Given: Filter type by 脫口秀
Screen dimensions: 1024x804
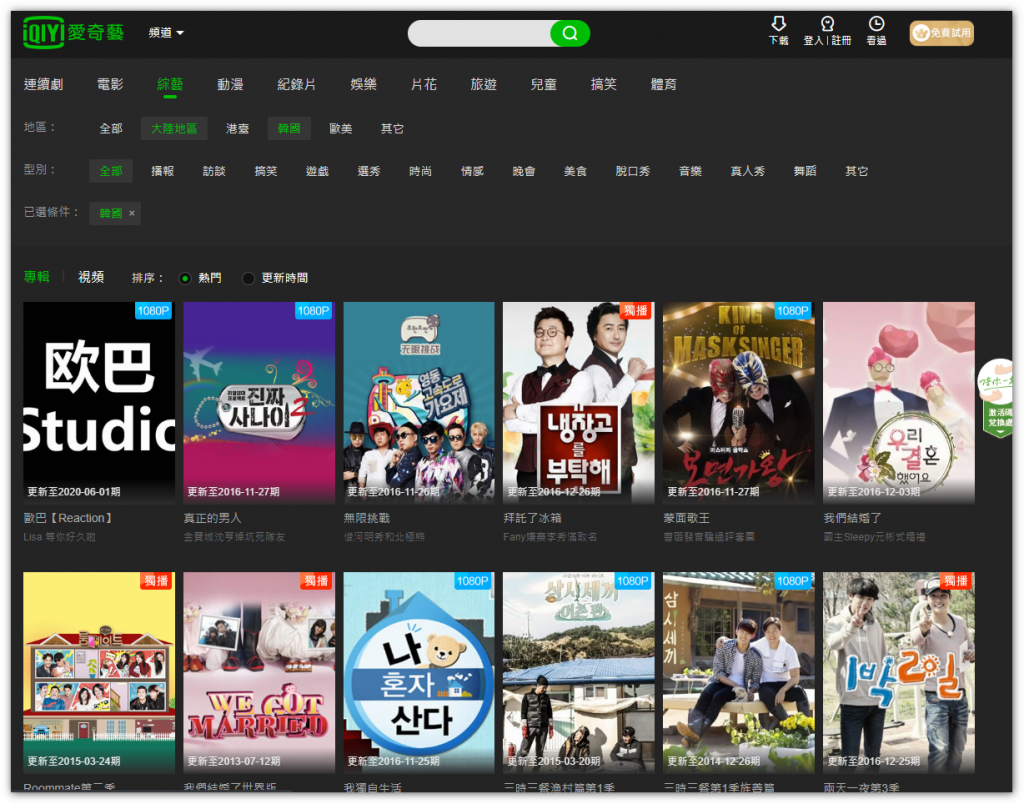Looking at the screenshot, I should click(x=633, y=171).
